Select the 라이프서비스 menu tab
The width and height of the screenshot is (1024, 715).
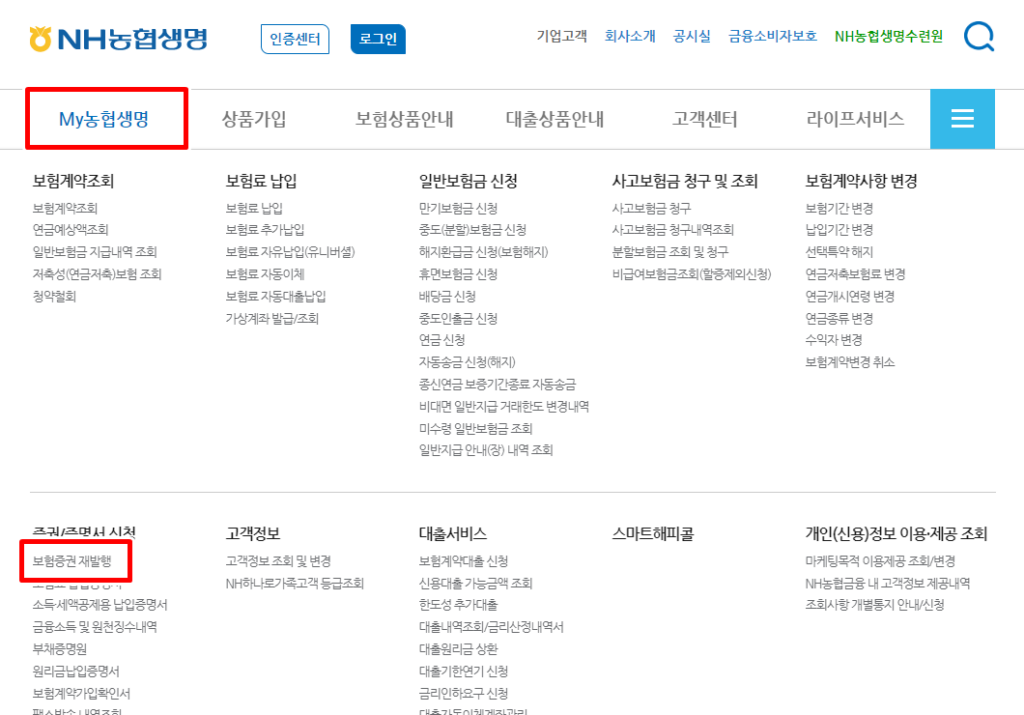855,119
